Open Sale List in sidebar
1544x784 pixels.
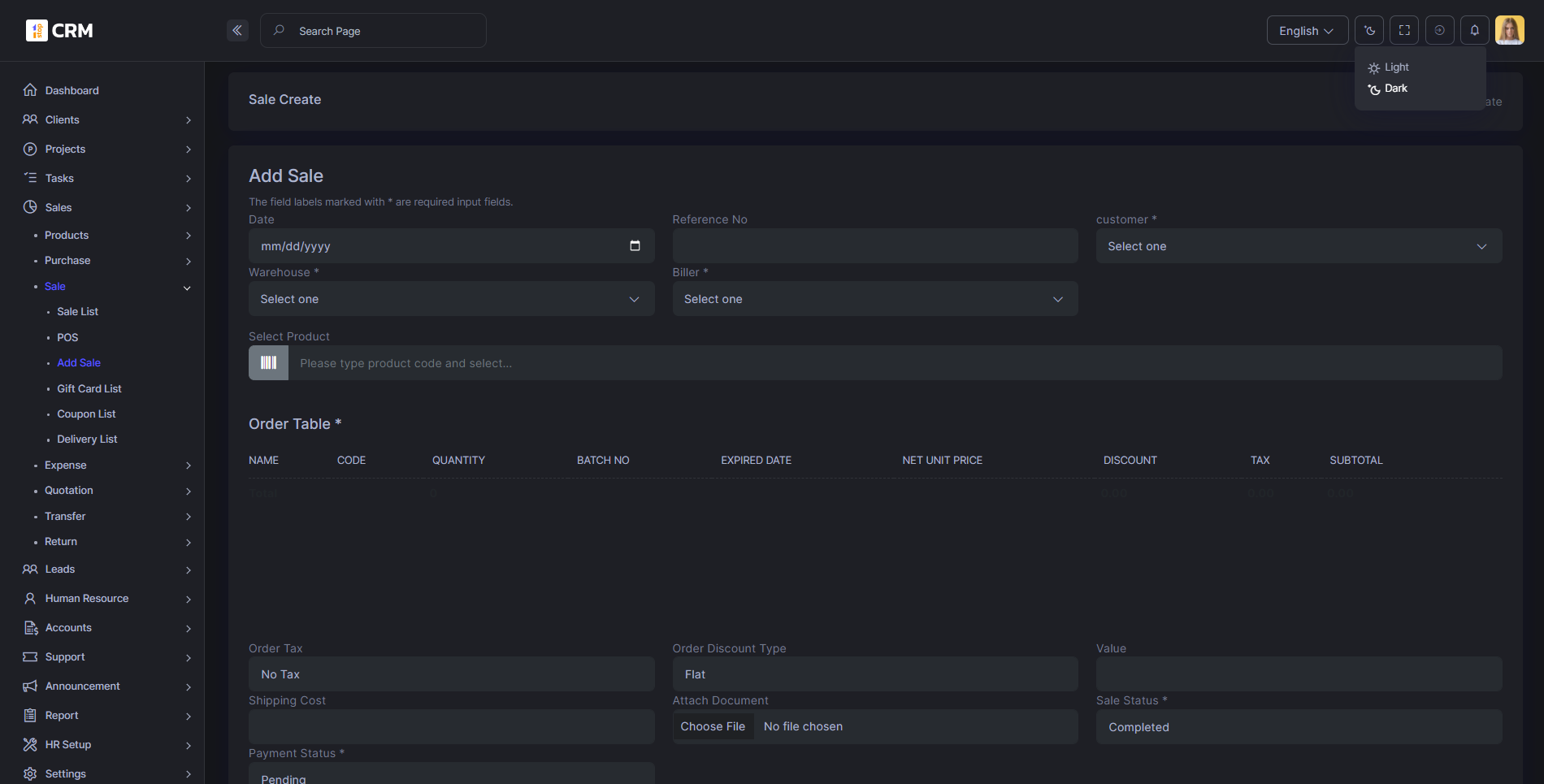[77, 312]
